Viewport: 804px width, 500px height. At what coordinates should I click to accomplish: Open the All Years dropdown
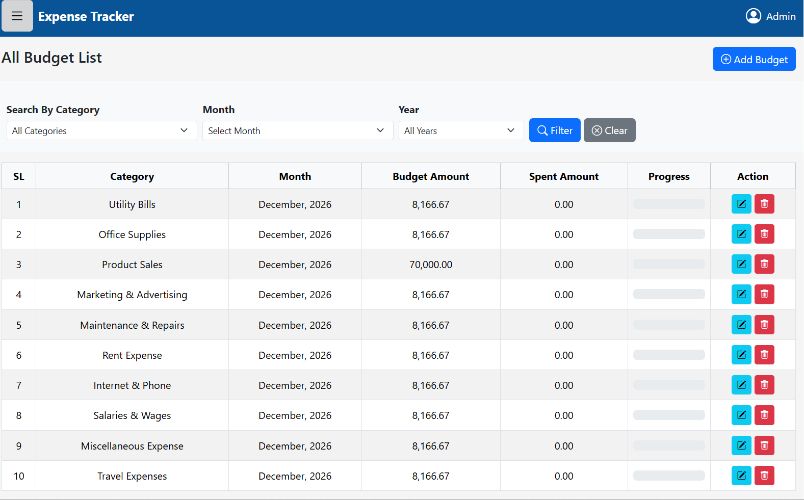point(459,131)
